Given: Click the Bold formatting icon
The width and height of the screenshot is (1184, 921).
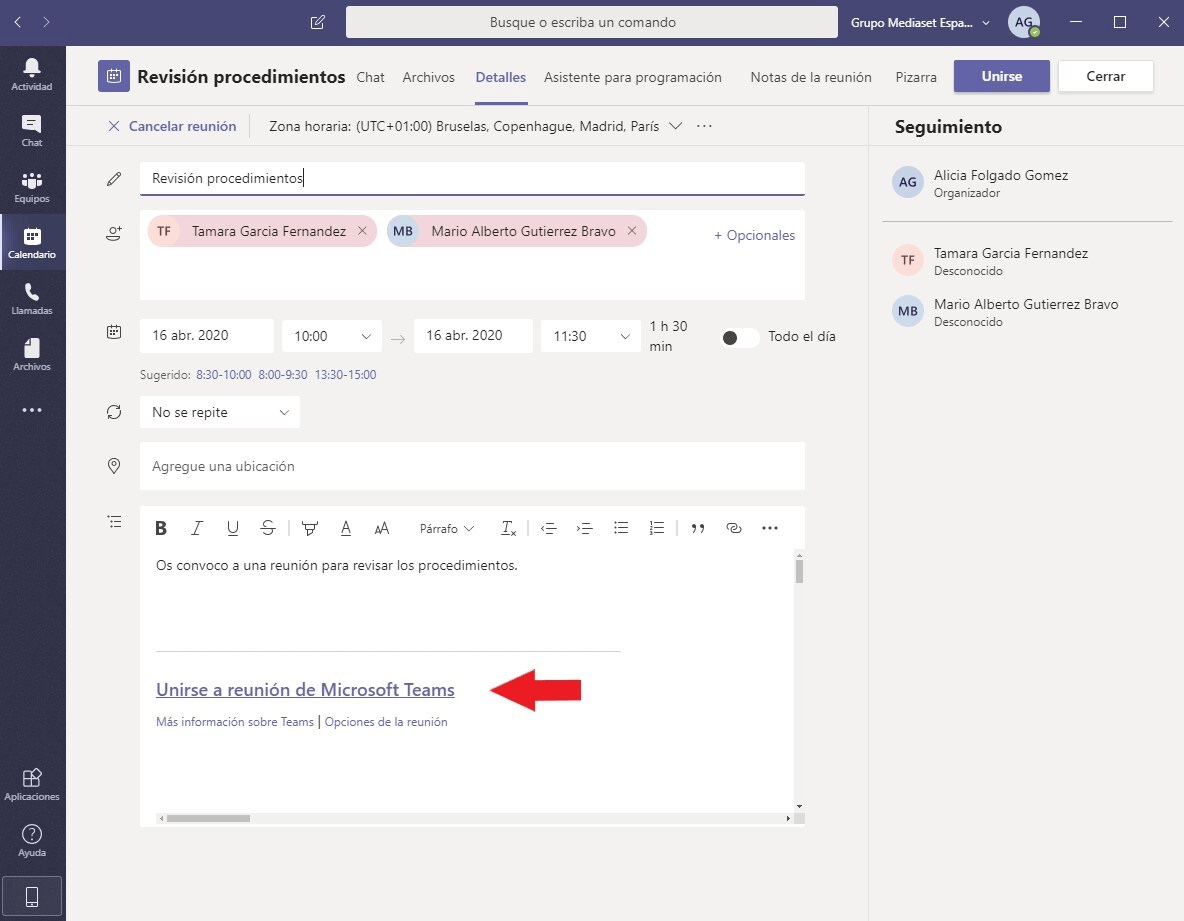Looking at the screenshot, I should (161, 528).
